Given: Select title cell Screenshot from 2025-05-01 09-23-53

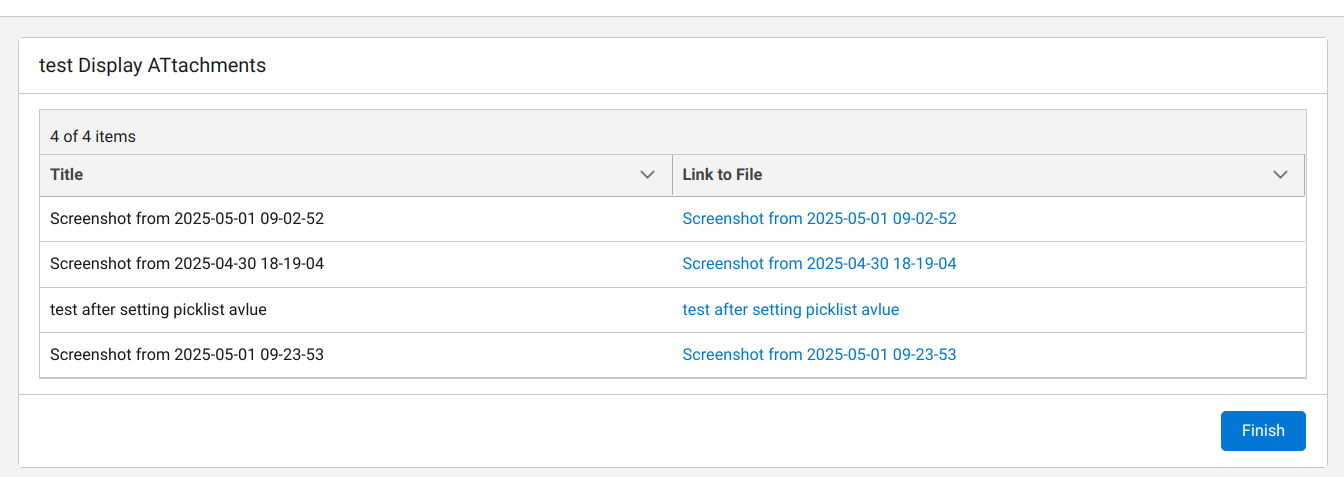Looking at the screenshot, I should 187,355.
